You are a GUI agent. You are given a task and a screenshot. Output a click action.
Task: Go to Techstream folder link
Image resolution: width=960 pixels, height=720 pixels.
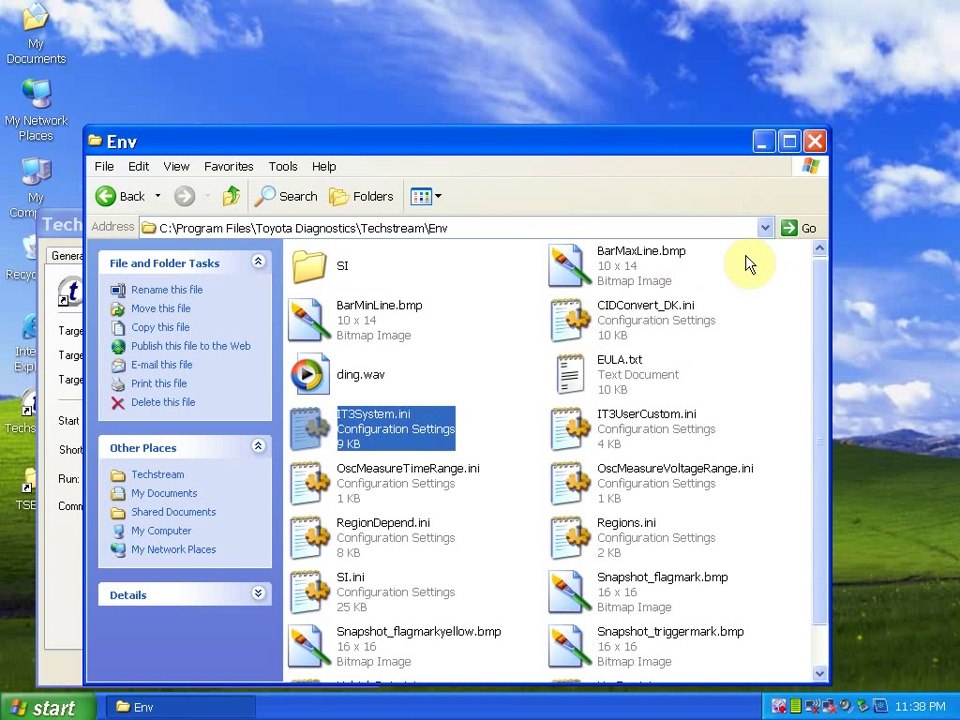(x=157, y=474)
